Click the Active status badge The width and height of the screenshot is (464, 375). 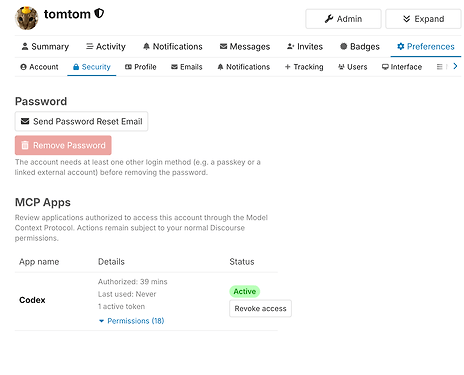[245, 291]
